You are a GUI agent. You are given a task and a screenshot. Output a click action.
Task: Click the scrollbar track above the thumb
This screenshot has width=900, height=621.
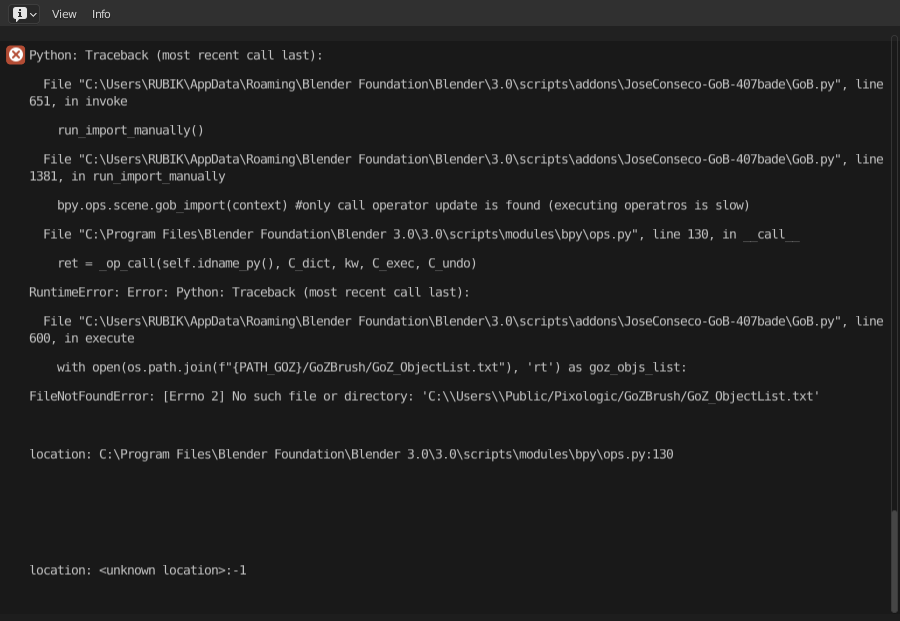[x=894, y=270]
